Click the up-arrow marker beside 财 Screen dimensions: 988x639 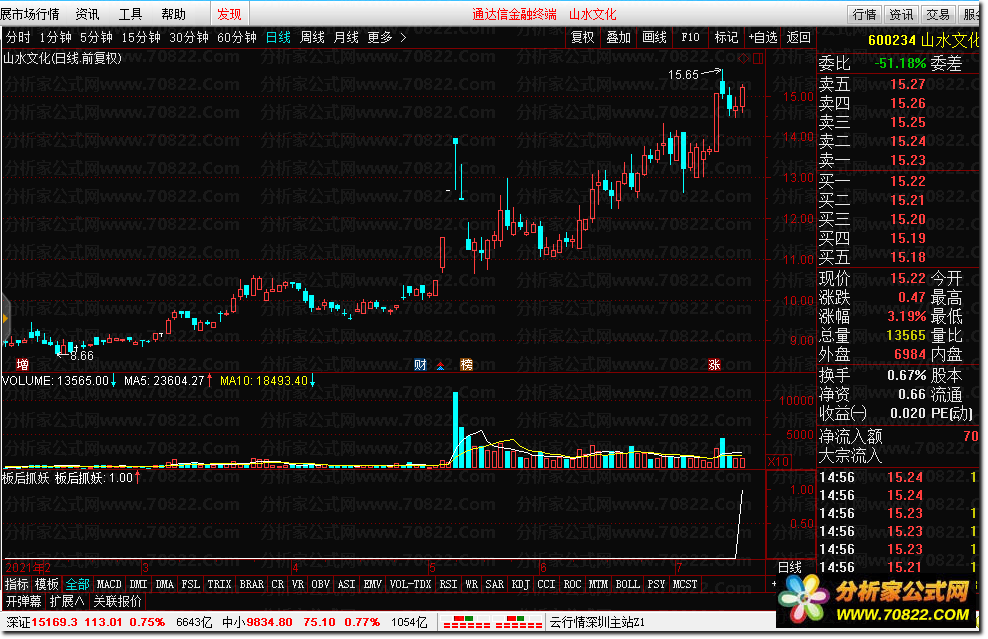tap(440, 366)
